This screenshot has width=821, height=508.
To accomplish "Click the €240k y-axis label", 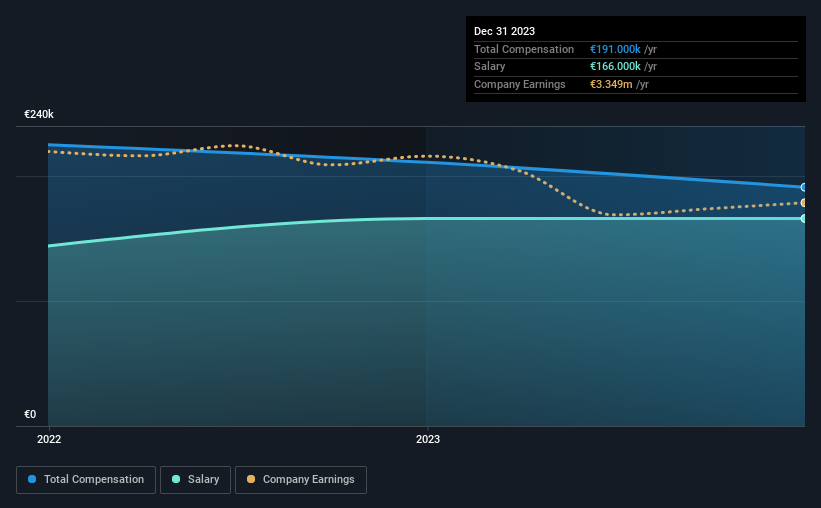I will tap(39, 114).
